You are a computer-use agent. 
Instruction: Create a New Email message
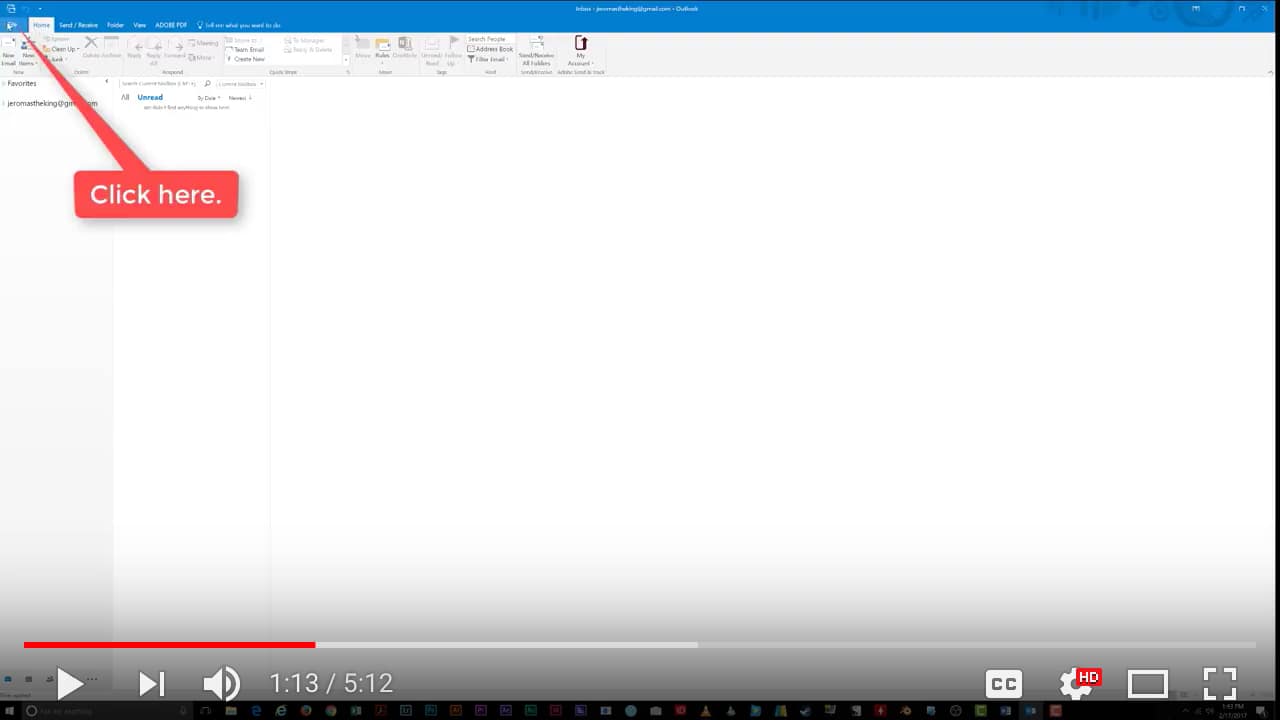tap(8, 55)
